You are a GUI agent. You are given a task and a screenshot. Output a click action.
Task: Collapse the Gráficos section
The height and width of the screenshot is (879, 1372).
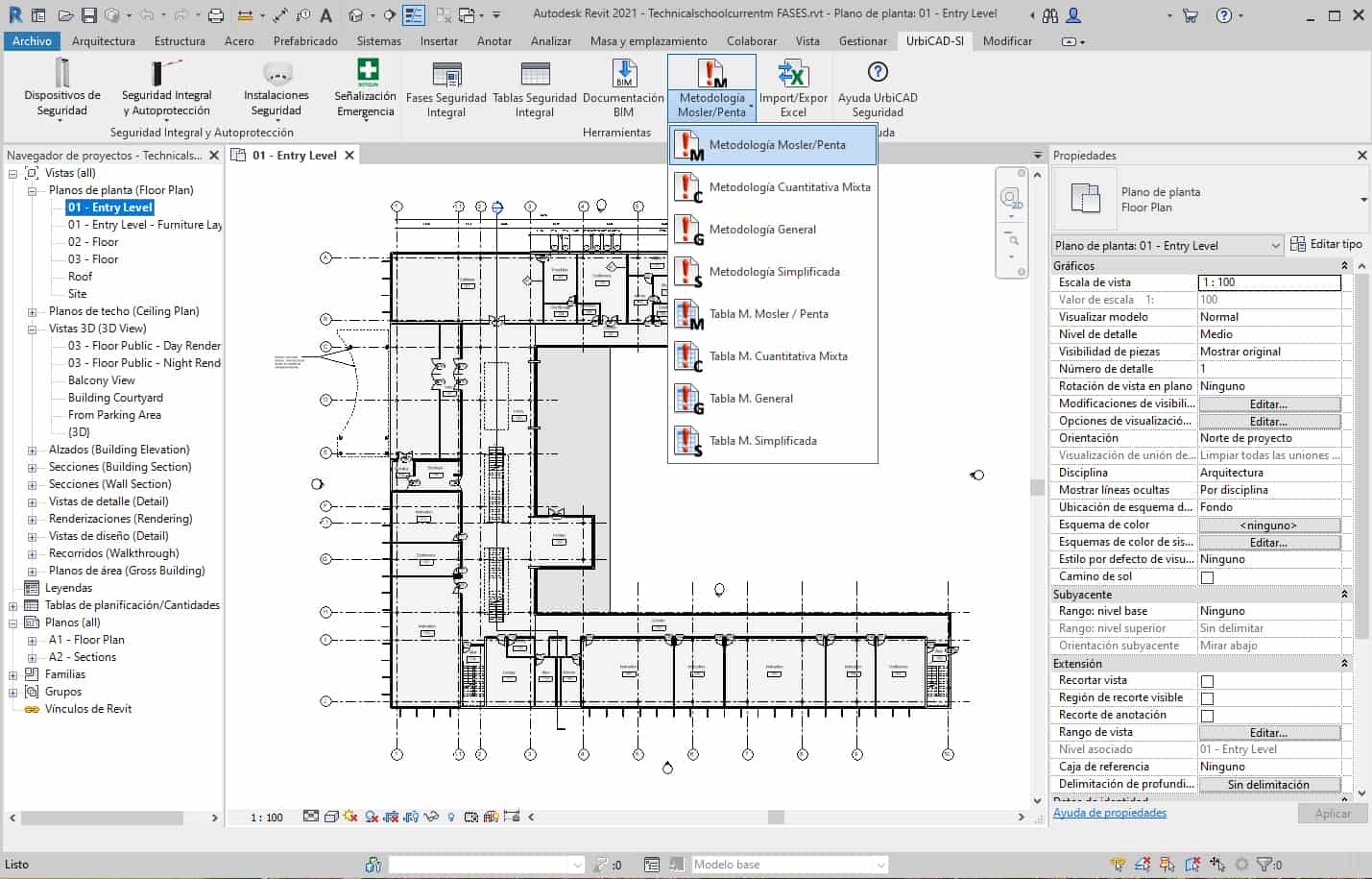(x=1344, y=266)
